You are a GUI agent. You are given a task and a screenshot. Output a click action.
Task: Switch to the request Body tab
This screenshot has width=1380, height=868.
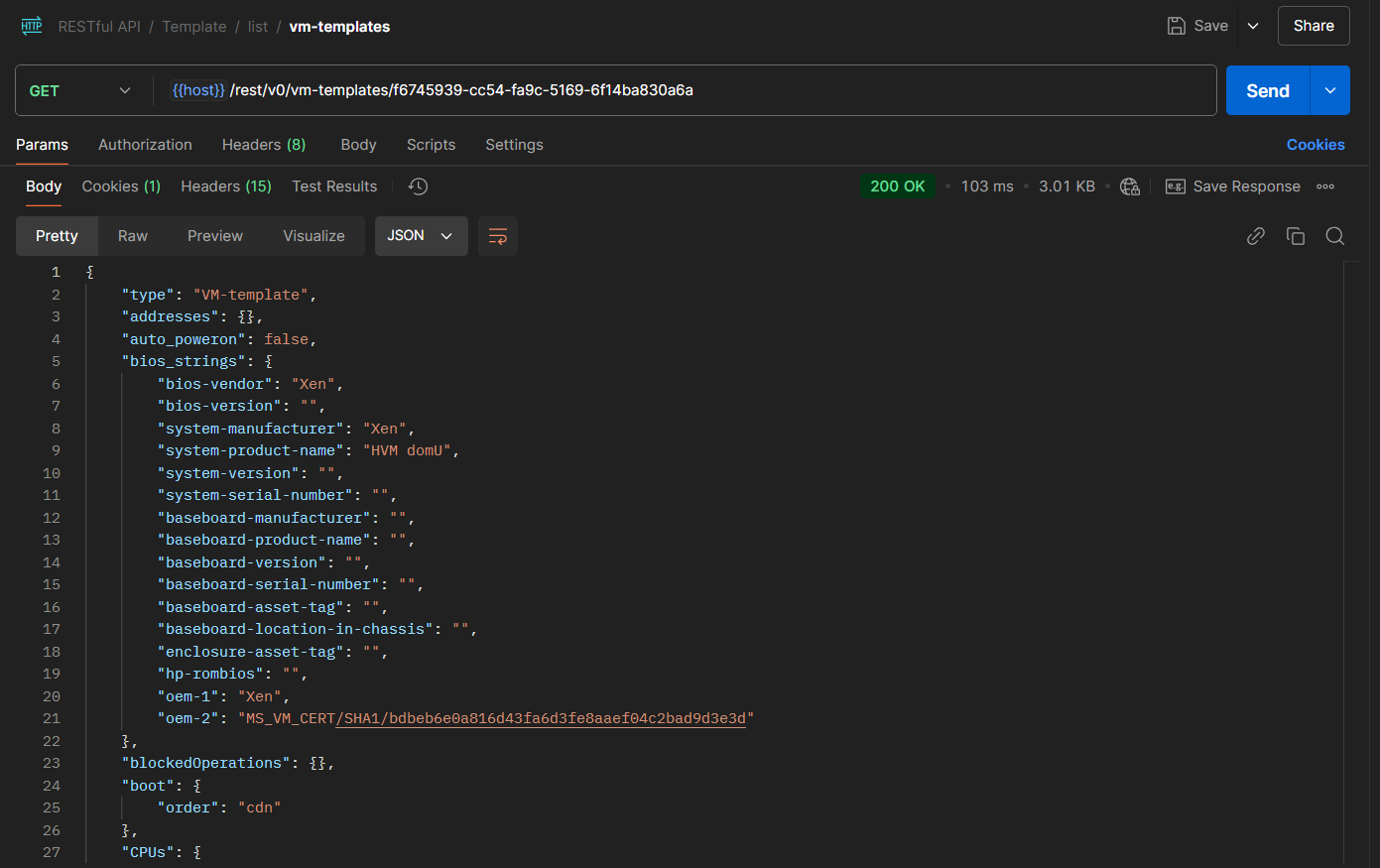(358, 145)
